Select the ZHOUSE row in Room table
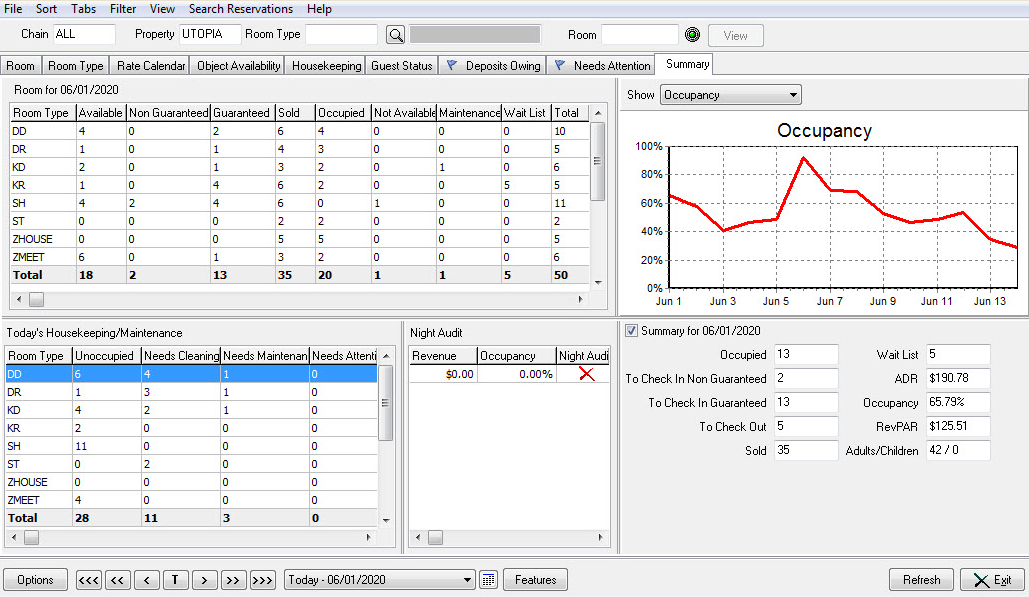The height and width of the screenshot is (597, 1029). pyautogui.click(x=299, y=239)
